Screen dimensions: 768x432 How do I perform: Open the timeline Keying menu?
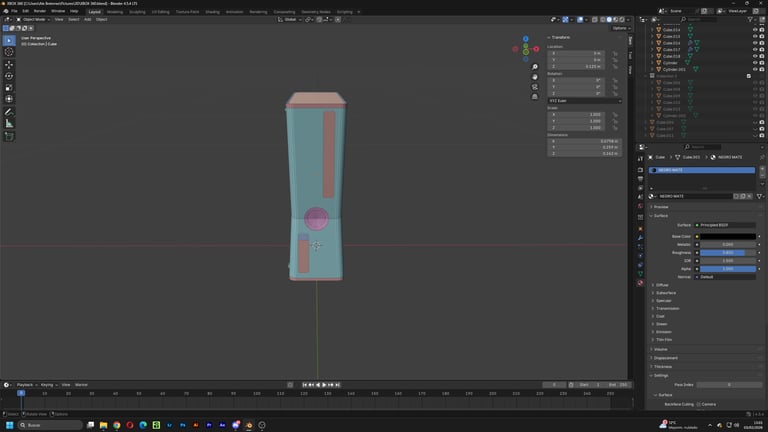pos(48,385)
